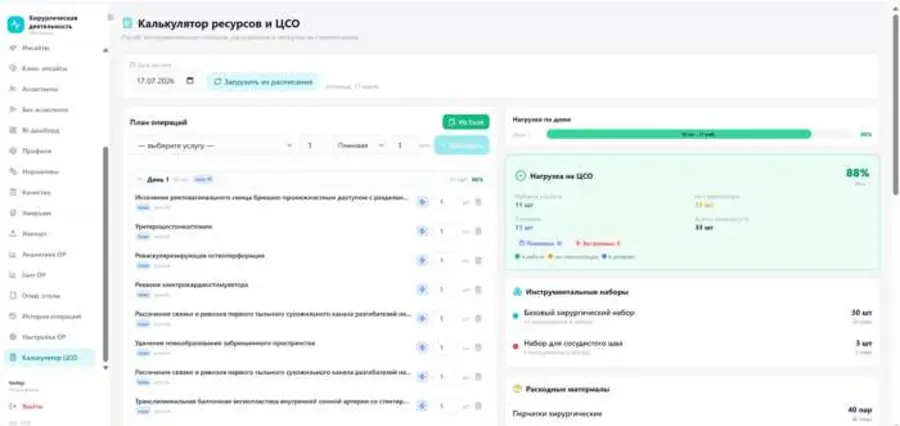Click the Расходные материалы header icon
The width and height of the screenshot is (900, 426).
coord(517,389)
